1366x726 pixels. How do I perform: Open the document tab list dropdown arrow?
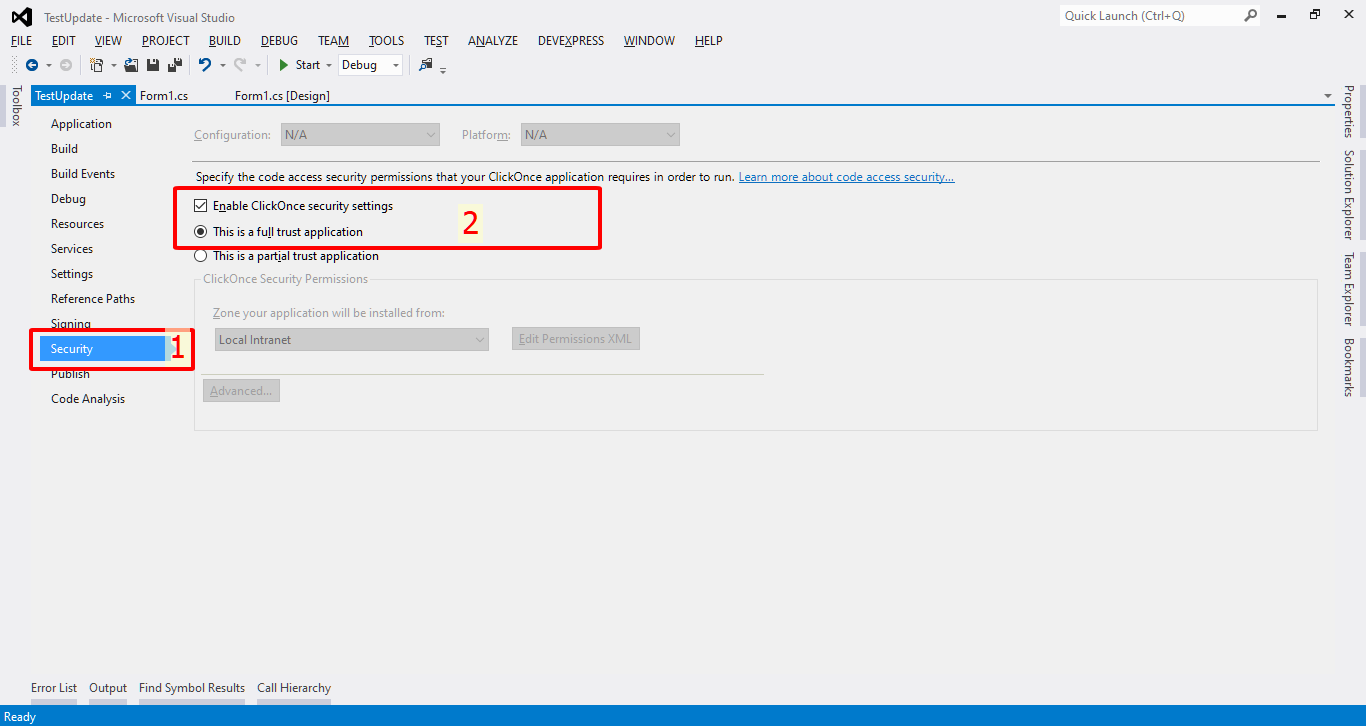click(1328, 96)
